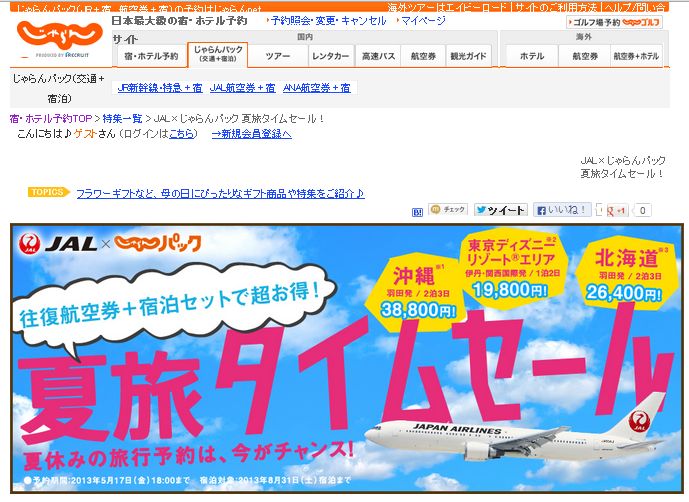Screen dimensions: 689x502
Task: Click the 往復航空券+宿泊セット speech bubble
Action: click(174, 308)
